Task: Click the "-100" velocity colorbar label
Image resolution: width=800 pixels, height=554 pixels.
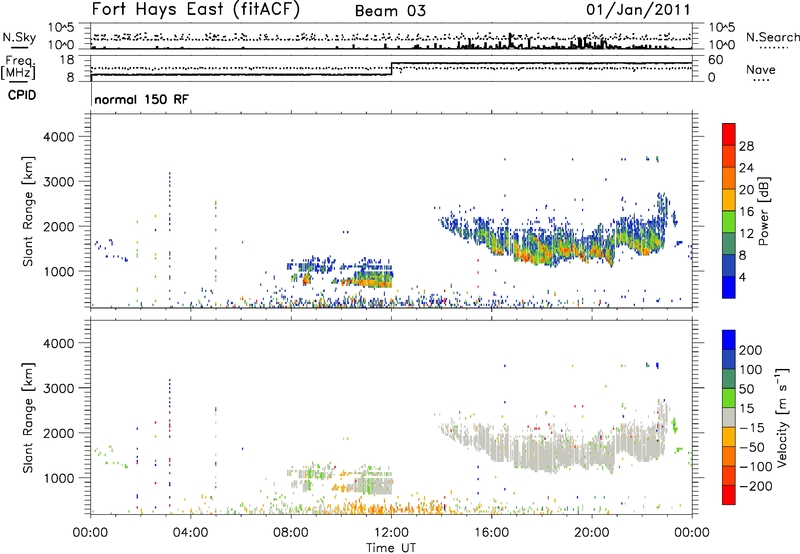Action: [756, 467]
